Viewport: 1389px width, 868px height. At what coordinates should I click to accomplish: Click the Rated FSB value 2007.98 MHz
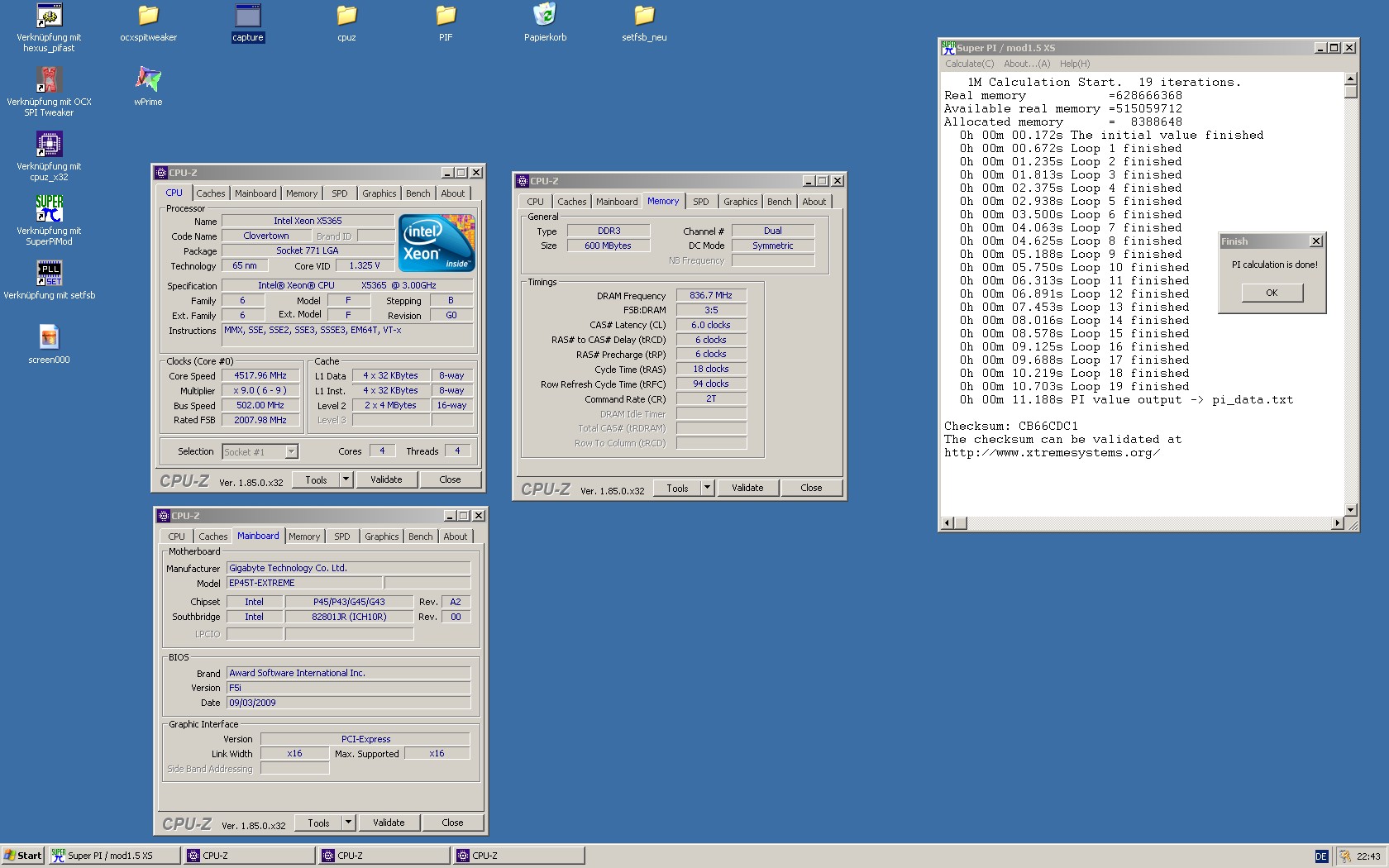260,420
